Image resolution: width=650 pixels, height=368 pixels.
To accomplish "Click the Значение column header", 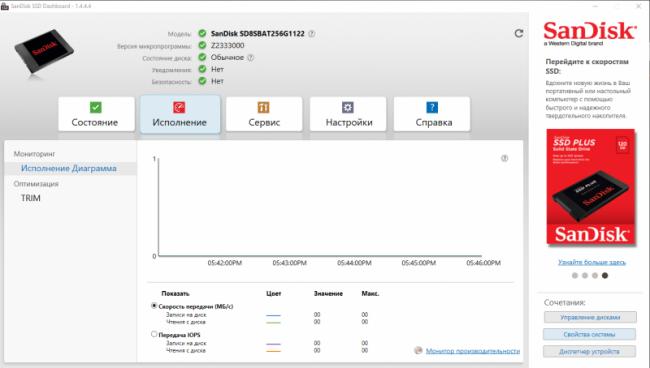I will point(328,293).
